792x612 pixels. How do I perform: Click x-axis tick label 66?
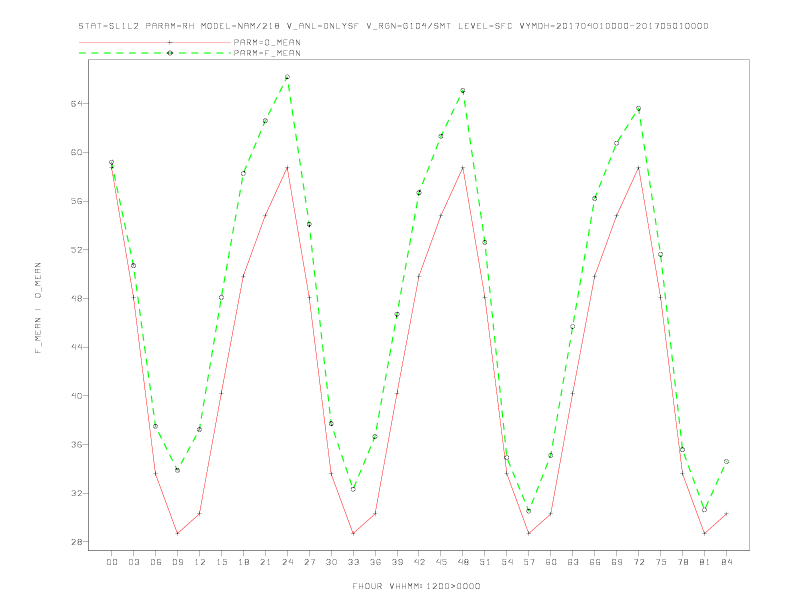tap(595, 562)
